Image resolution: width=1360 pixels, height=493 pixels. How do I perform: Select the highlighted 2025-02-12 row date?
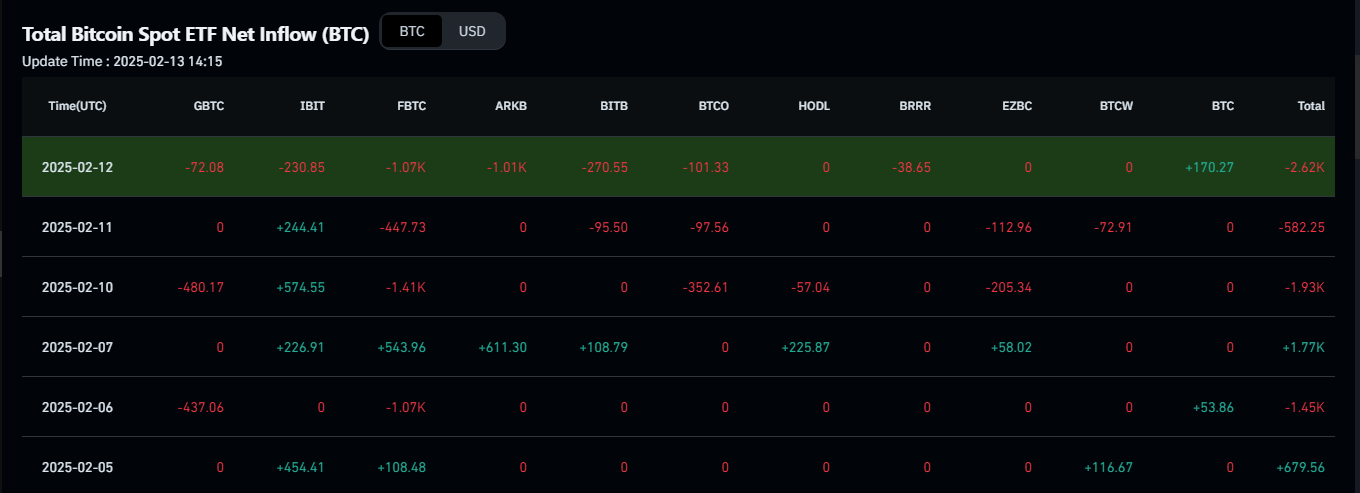tap(77, 167)
